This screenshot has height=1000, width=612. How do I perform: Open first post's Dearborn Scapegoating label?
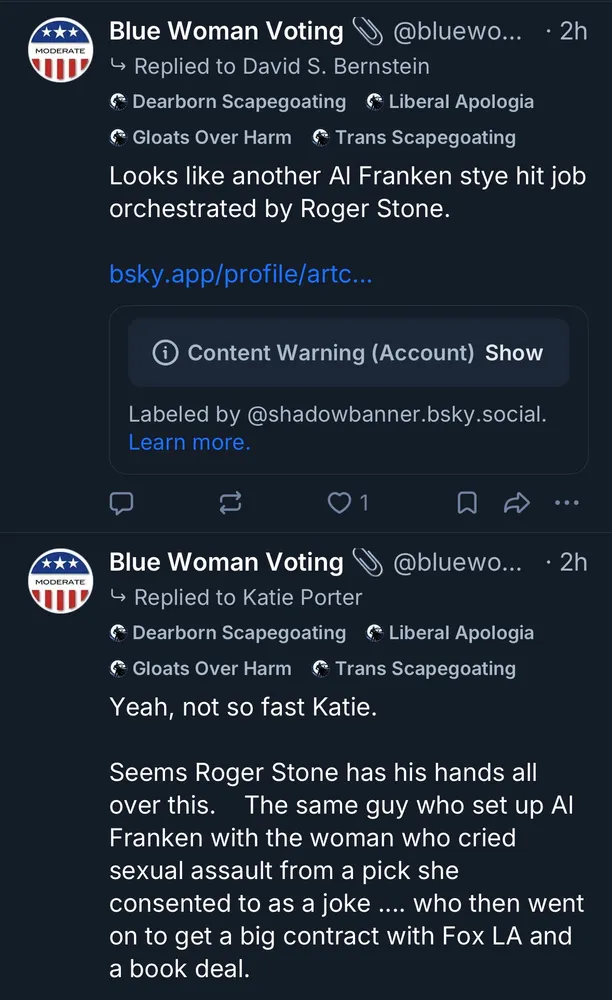pyautogui.click(x=228, y=102)
